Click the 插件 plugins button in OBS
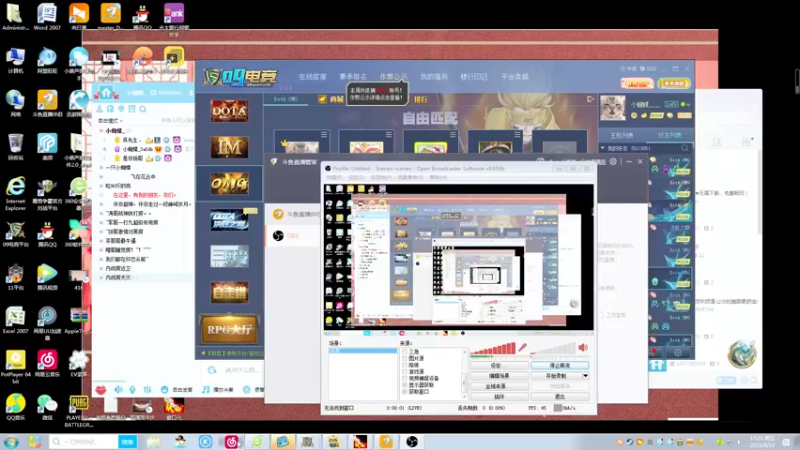800x450 pixels. pos(499,396)
